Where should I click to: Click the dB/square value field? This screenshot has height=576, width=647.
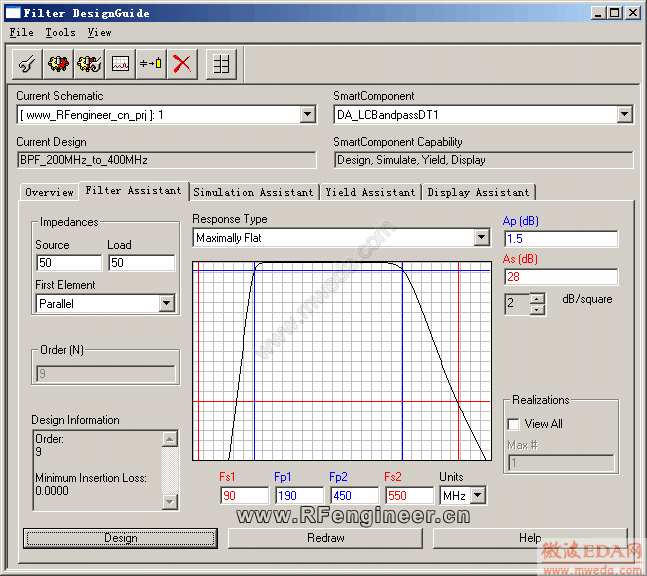point(517,304)
